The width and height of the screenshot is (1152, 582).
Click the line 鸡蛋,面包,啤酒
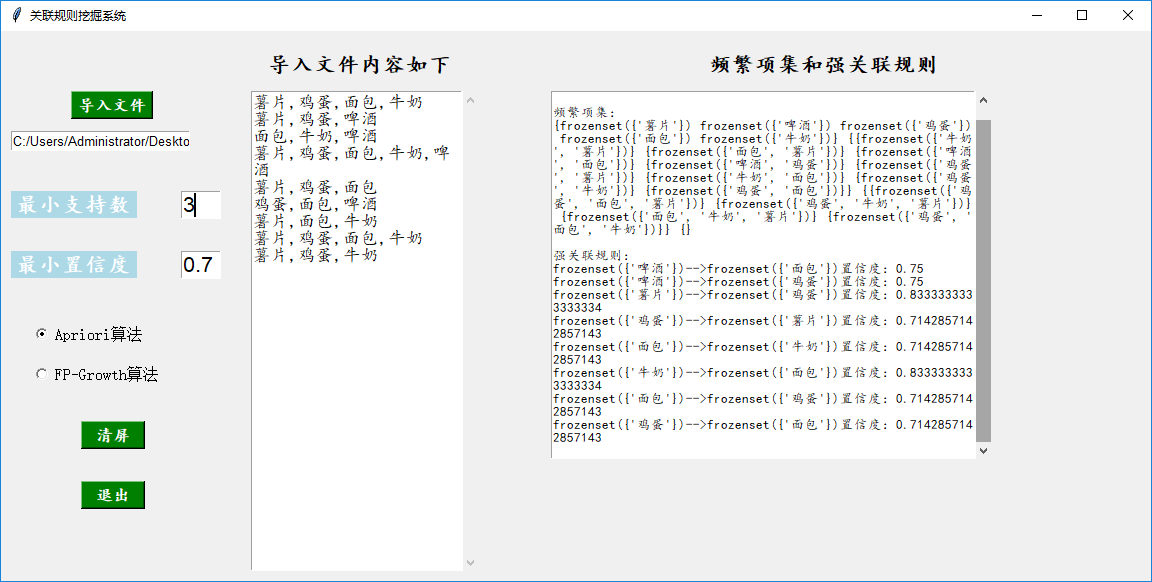click(x=316, y=204)
